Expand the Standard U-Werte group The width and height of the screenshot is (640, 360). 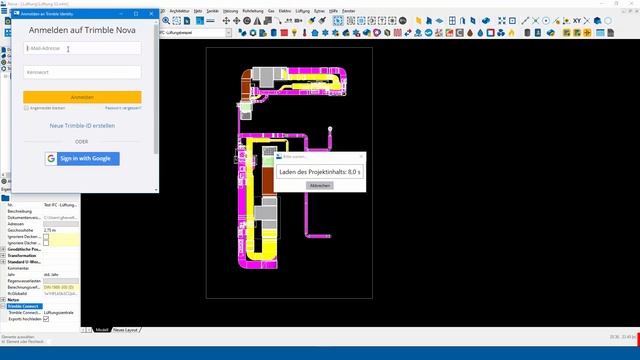[3, 262]
